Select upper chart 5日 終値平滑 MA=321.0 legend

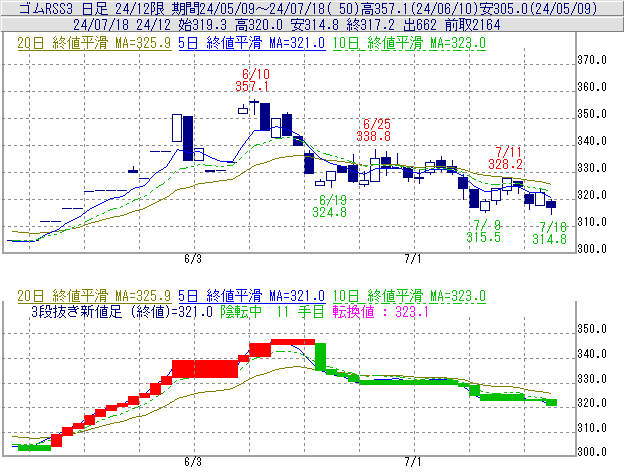(252, 43)
